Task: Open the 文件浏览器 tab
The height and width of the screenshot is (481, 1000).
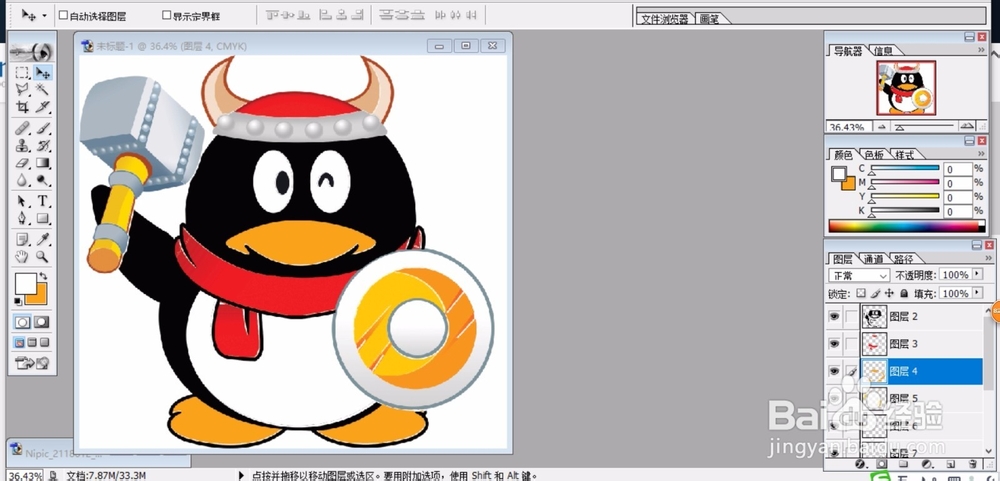Action: pos(665,19)
